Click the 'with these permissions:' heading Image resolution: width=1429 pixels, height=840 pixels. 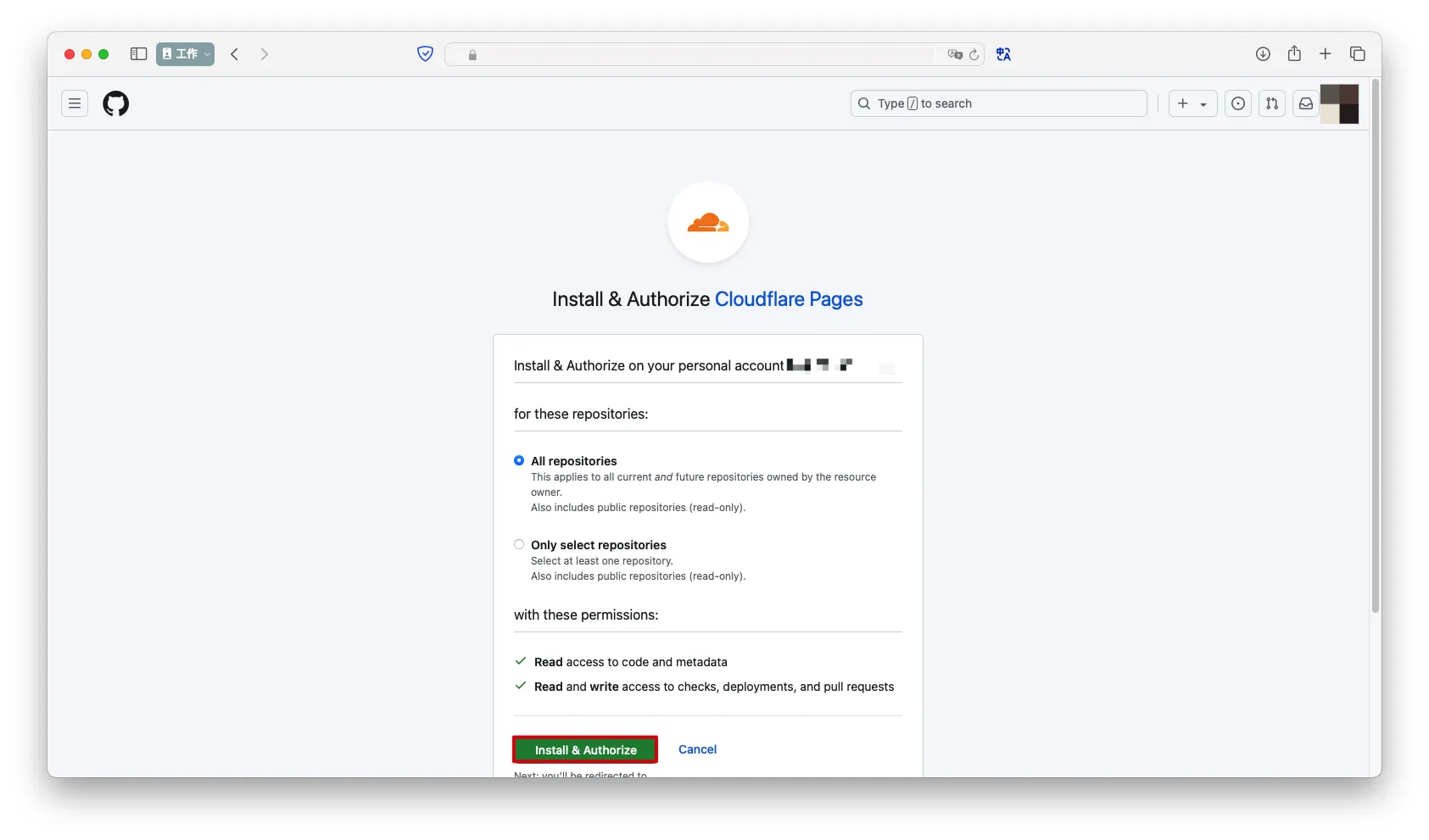coord(586,615)
